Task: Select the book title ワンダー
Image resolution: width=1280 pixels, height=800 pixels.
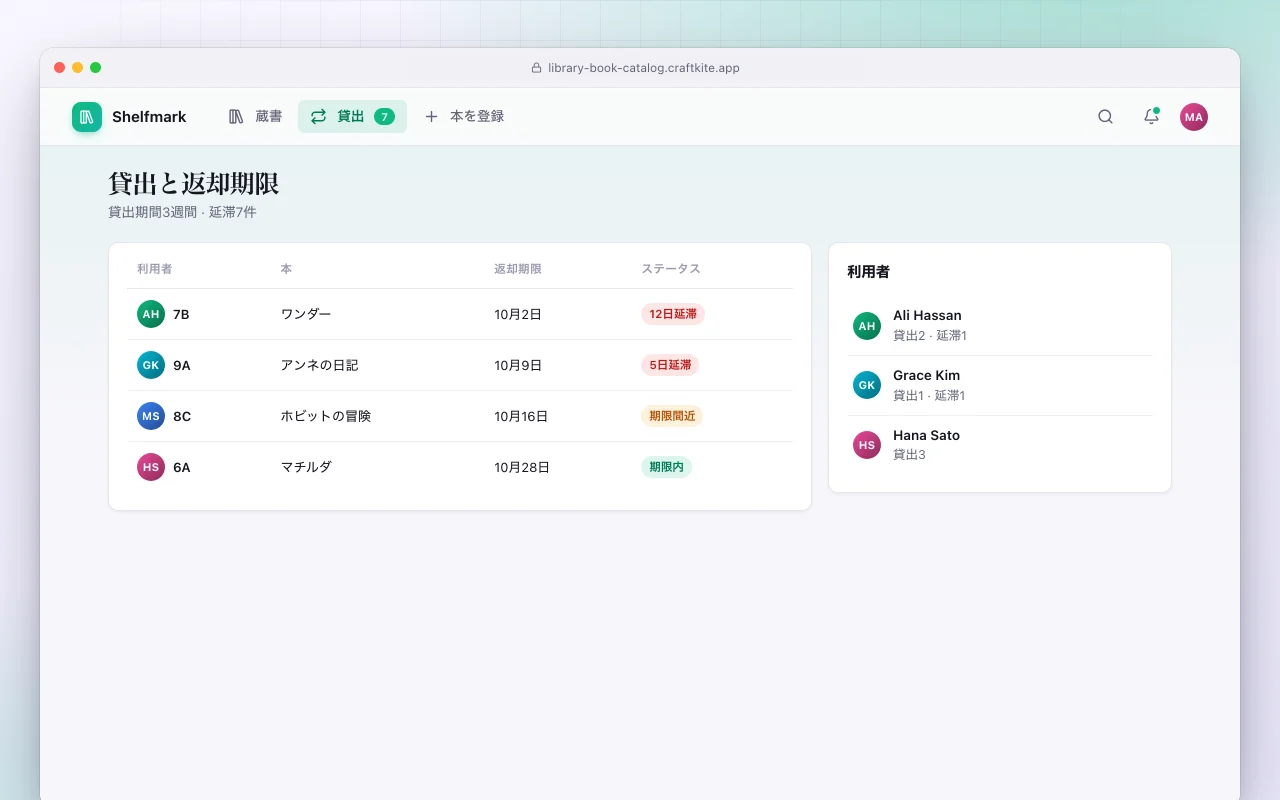Action: (x=306, y=314)
